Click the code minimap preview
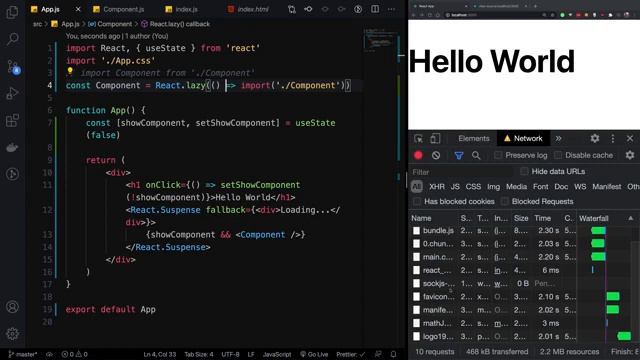640x360 pixels. coord(378,40)
